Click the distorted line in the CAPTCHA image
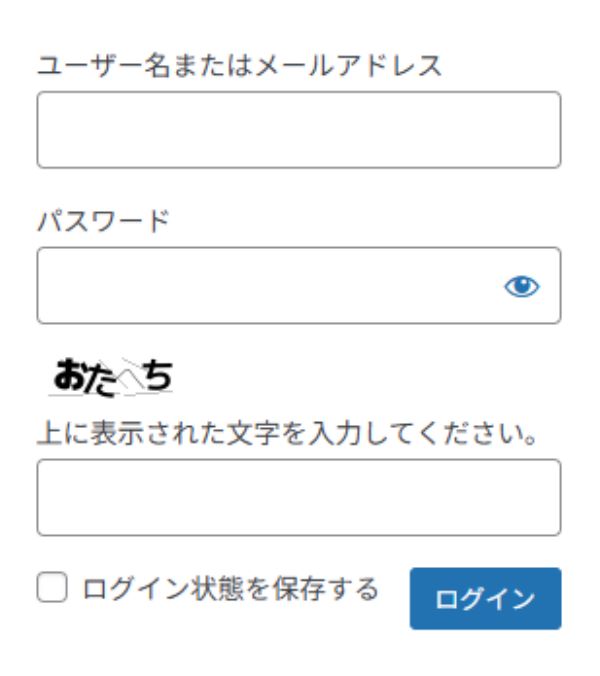This screenshot has width=600, height=676. coord(128,375)
